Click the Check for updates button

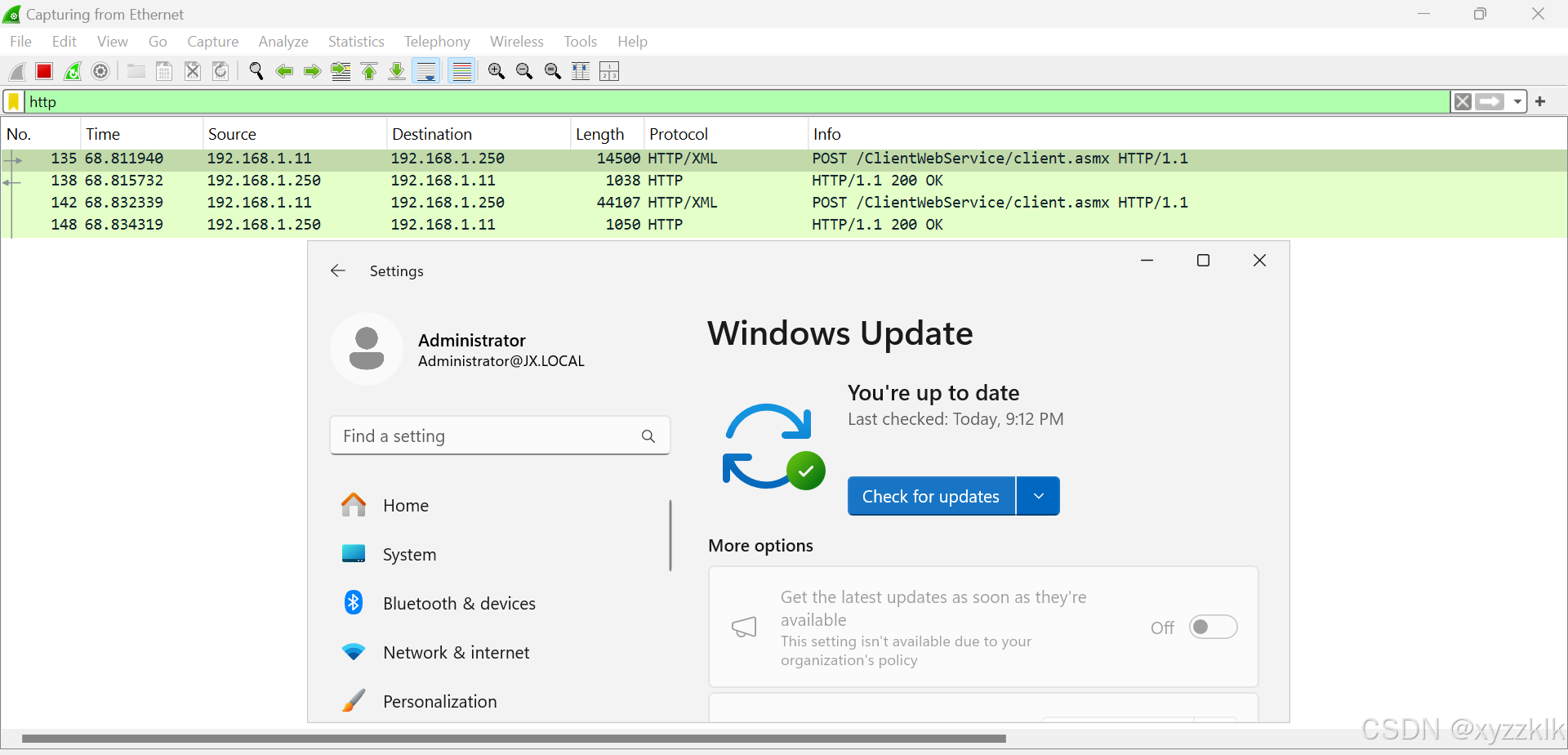931,497
